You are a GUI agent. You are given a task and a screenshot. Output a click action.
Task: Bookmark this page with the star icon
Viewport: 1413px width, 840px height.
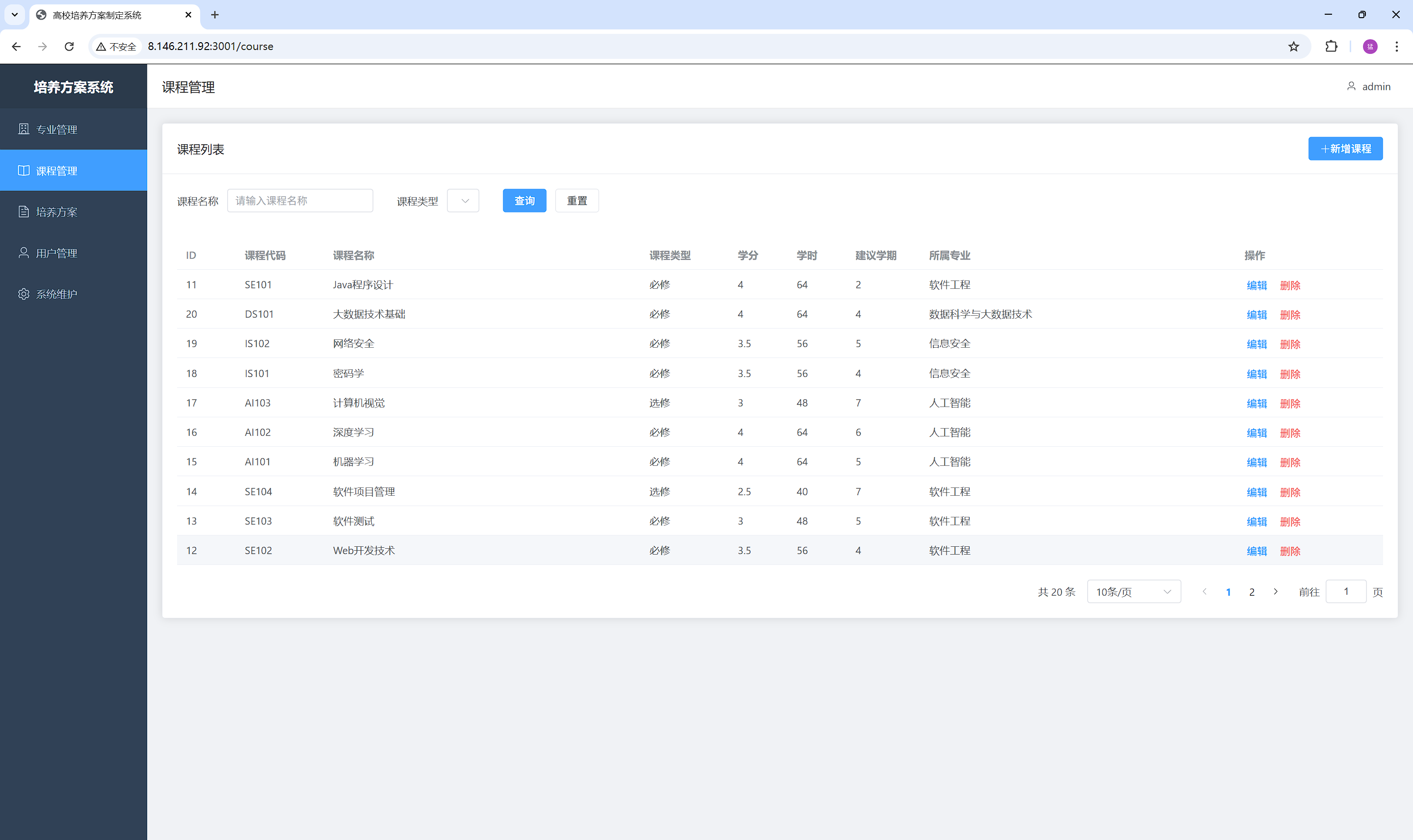[x=1293, y=47]
